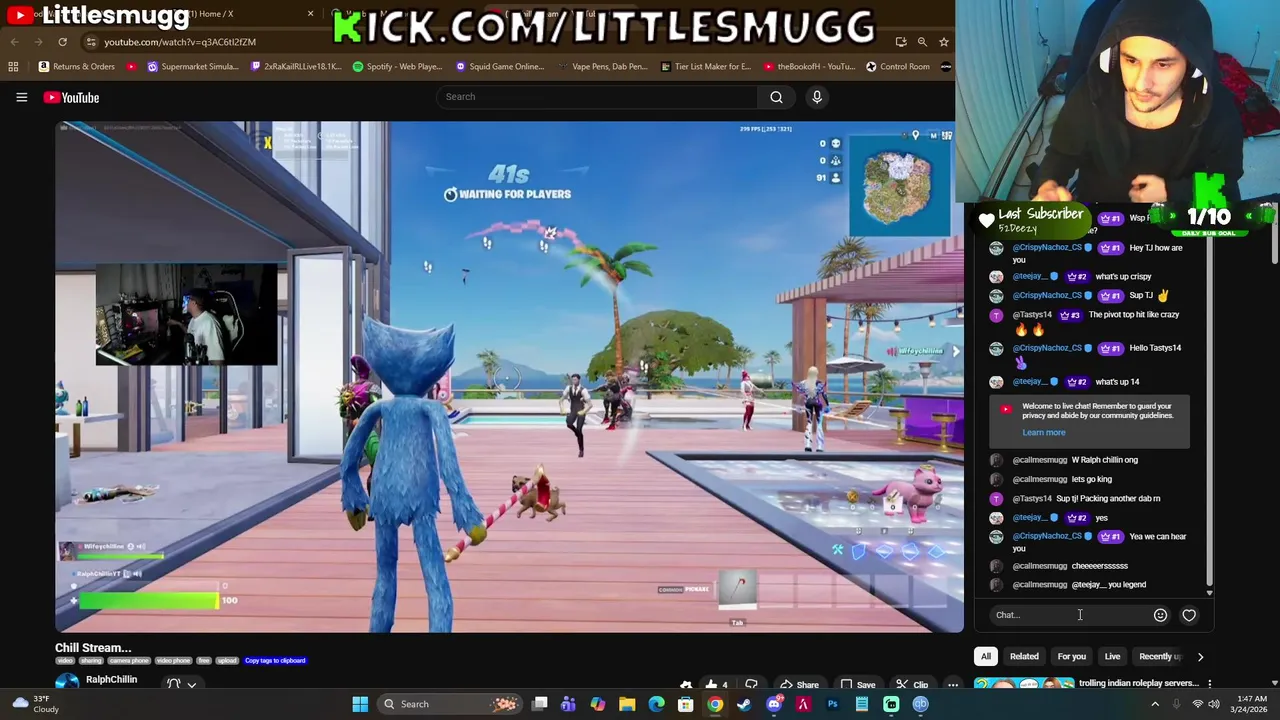
Task: Open Tier List Maker bookmark
Action: [706, 67]
